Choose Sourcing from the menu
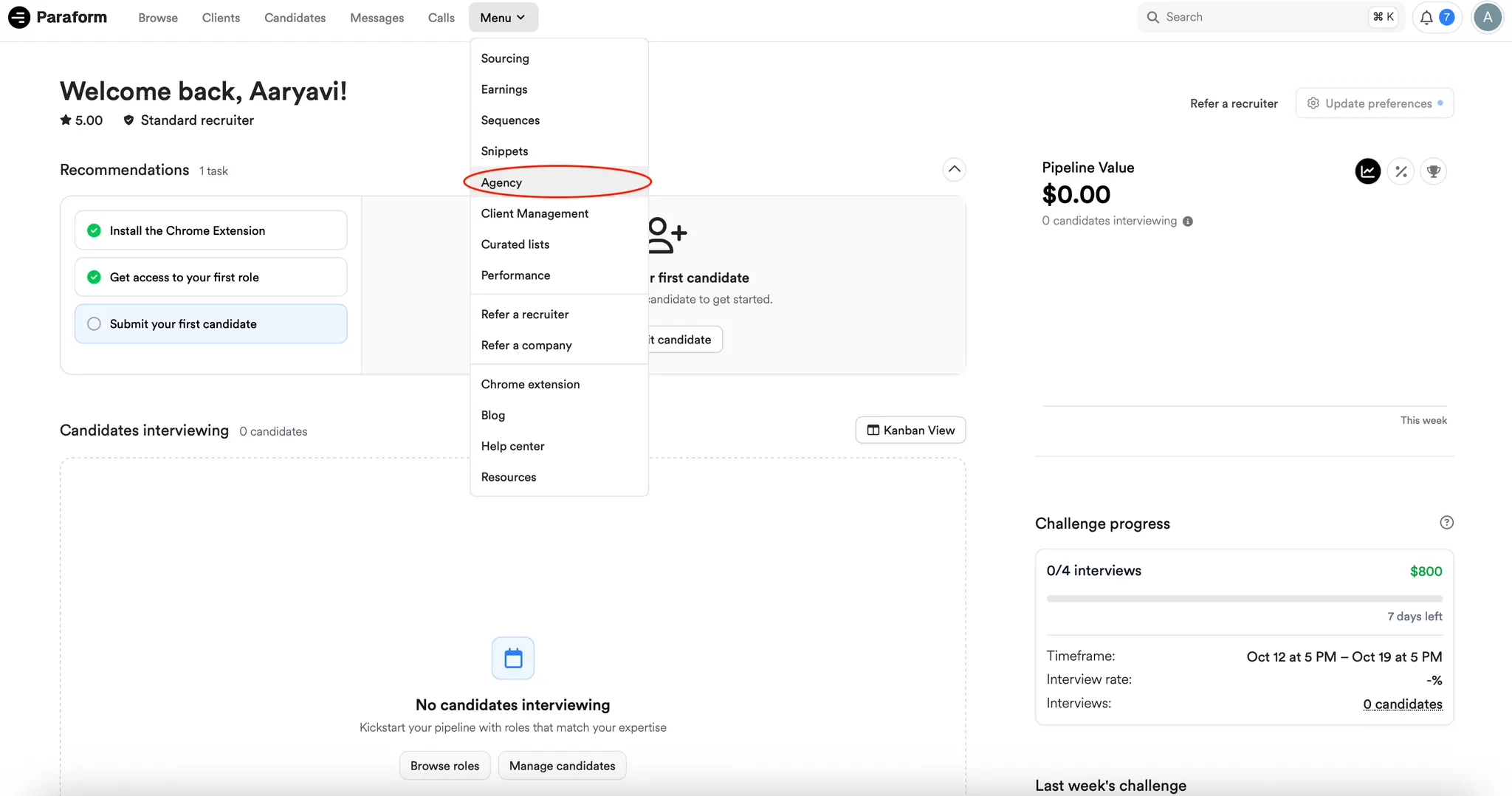The image size is (1512, 796). click(x=559, y=58)
